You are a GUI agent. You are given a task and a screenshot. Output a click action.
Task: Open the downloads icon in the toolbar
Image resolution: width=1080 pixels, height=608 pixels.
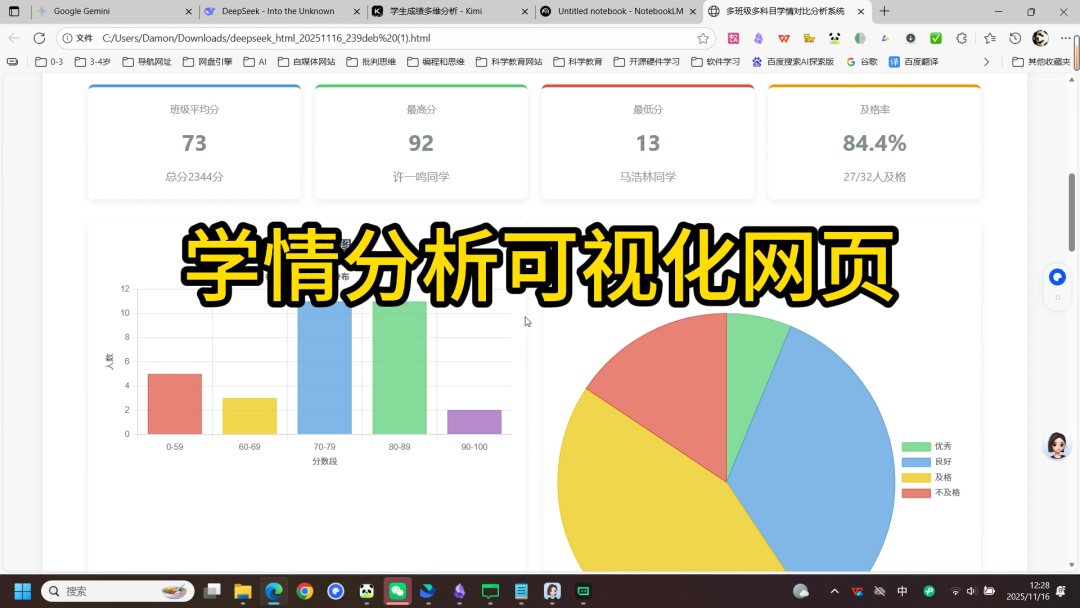click(911, 37)
